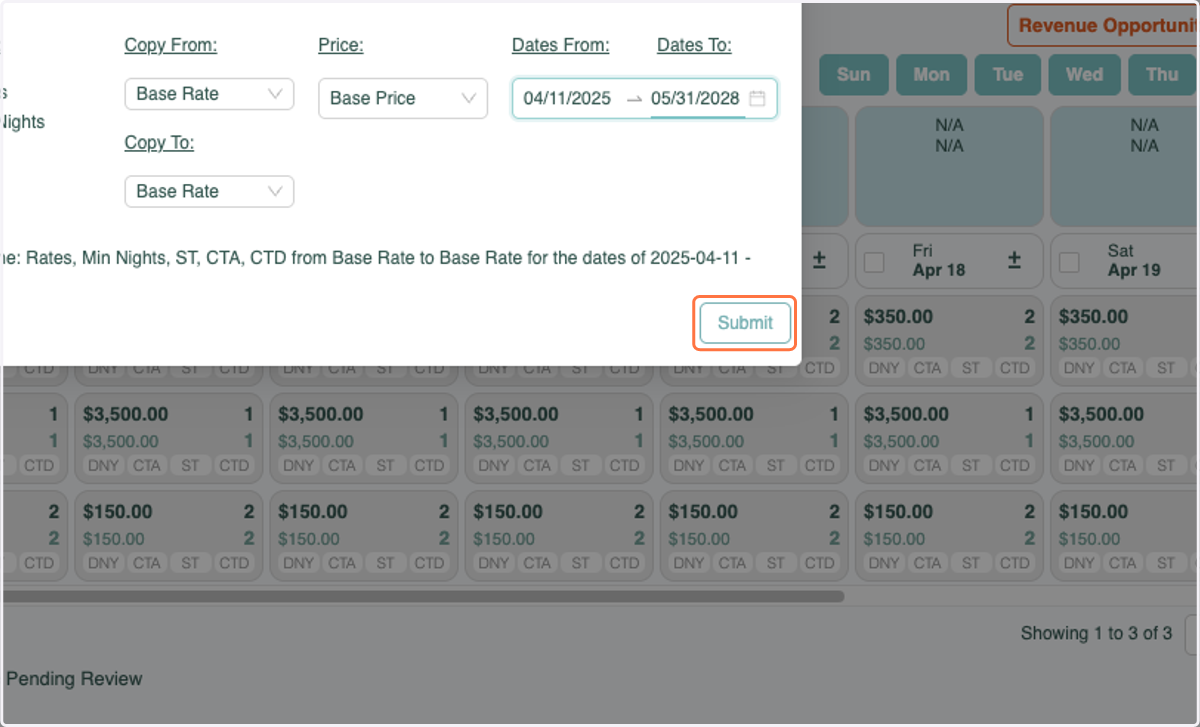Viewport: 1200px width, 727px height.
Task: Toggle ST on Sat $150.00 cell
Action: (x=1166, y=563)
